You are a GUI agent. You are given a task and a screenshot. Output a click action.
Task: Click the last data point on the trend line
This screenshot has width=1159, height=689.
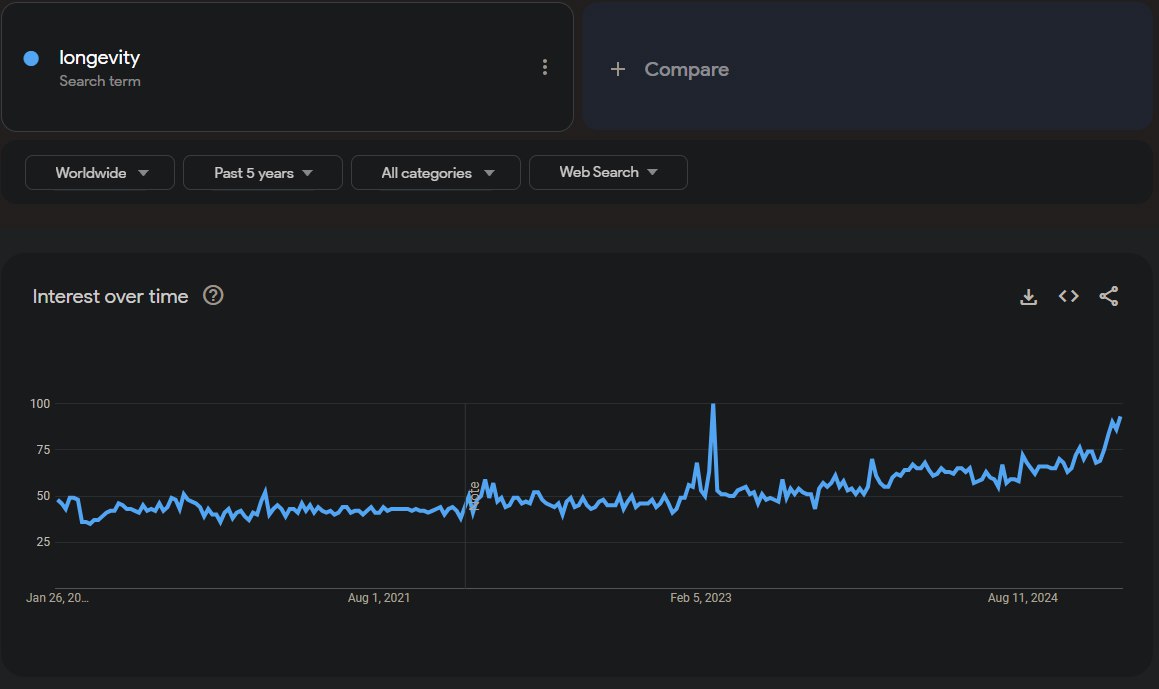point(1120,418)
